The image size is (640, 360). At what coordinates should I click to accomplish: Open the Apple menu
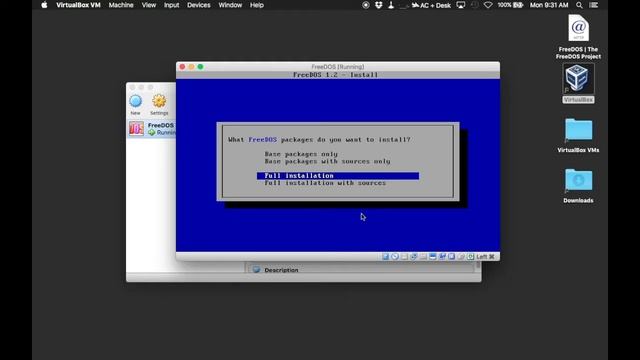pos(44,5)
